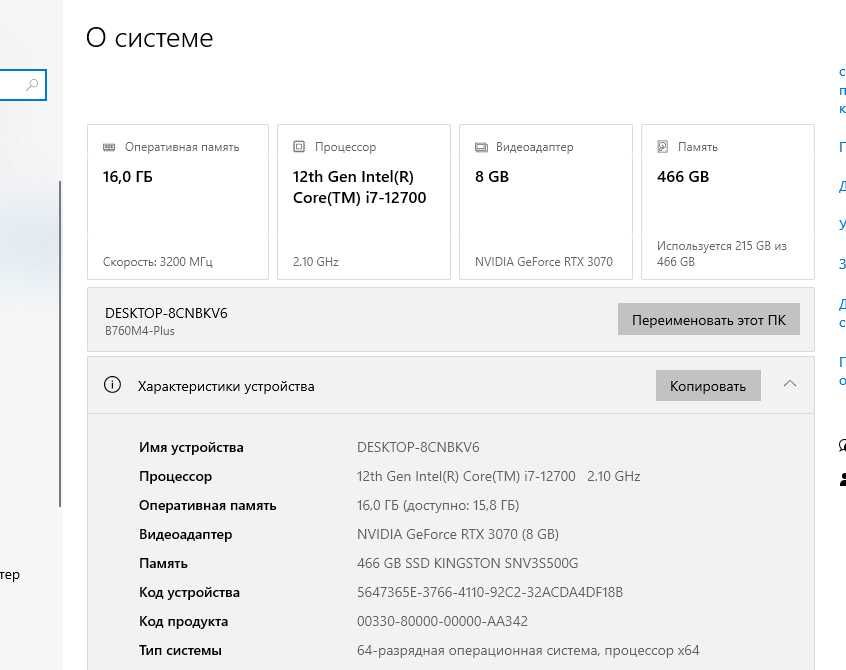Image resolution: width=846 pixels, height=670 pixels.
Task: Select the Код устройства label
Action: [x=189, y=592]
